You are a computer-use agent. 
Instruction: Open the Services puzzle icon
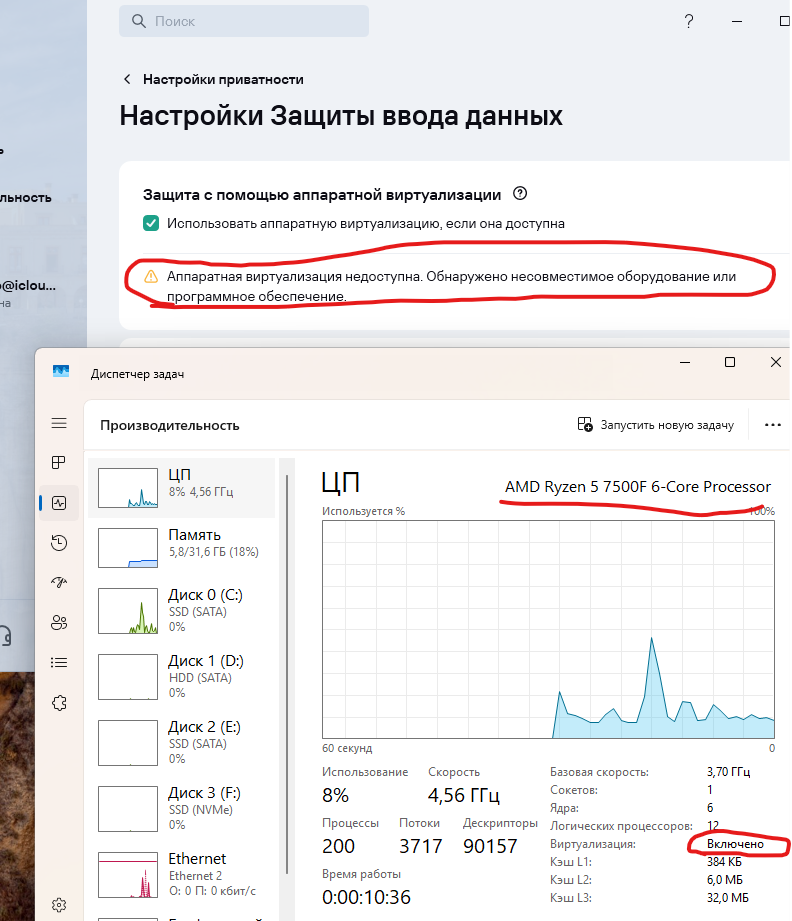[59, 703]
